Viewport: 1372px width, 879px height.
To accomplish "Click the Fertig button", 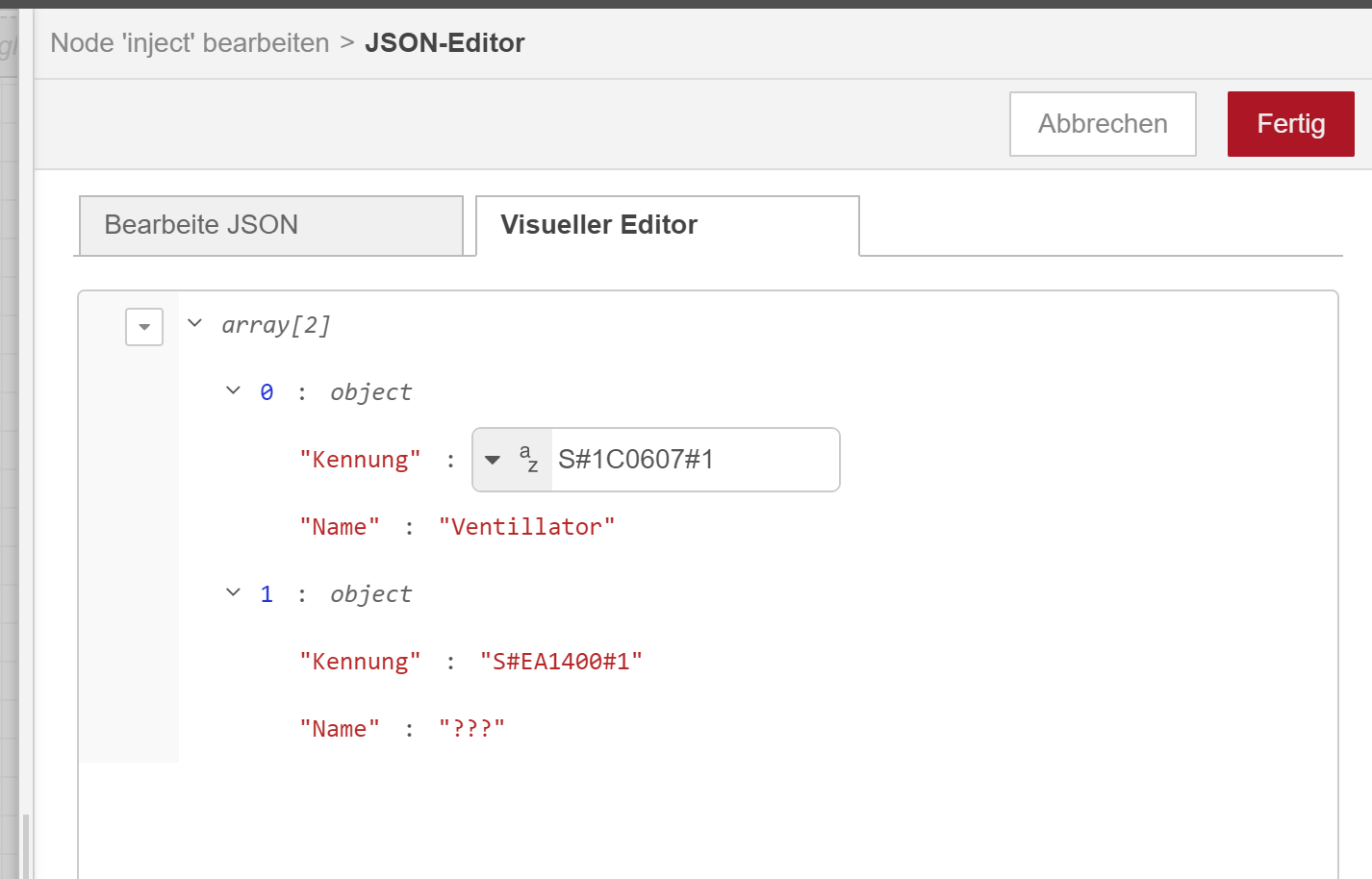I will [x=1290, y=124].
